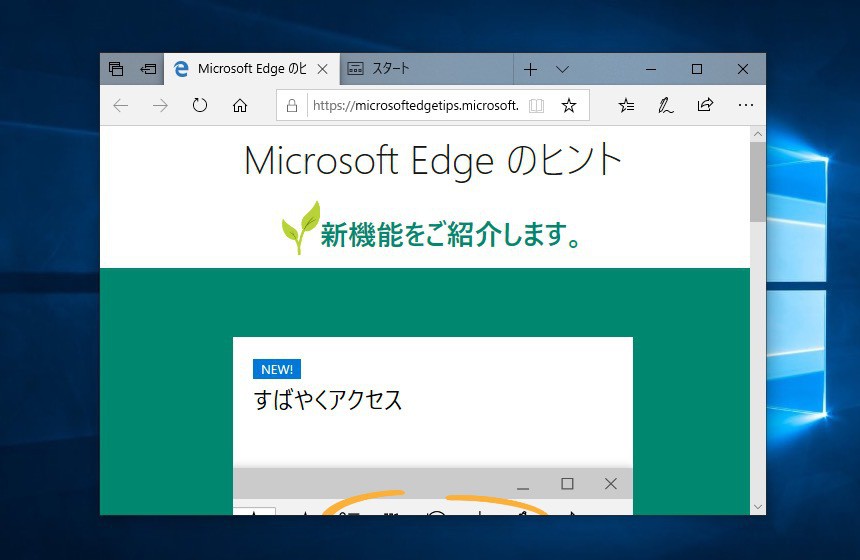860x560 pixels.
Task: Click the NEW! badge
Action: coord(277,369)
